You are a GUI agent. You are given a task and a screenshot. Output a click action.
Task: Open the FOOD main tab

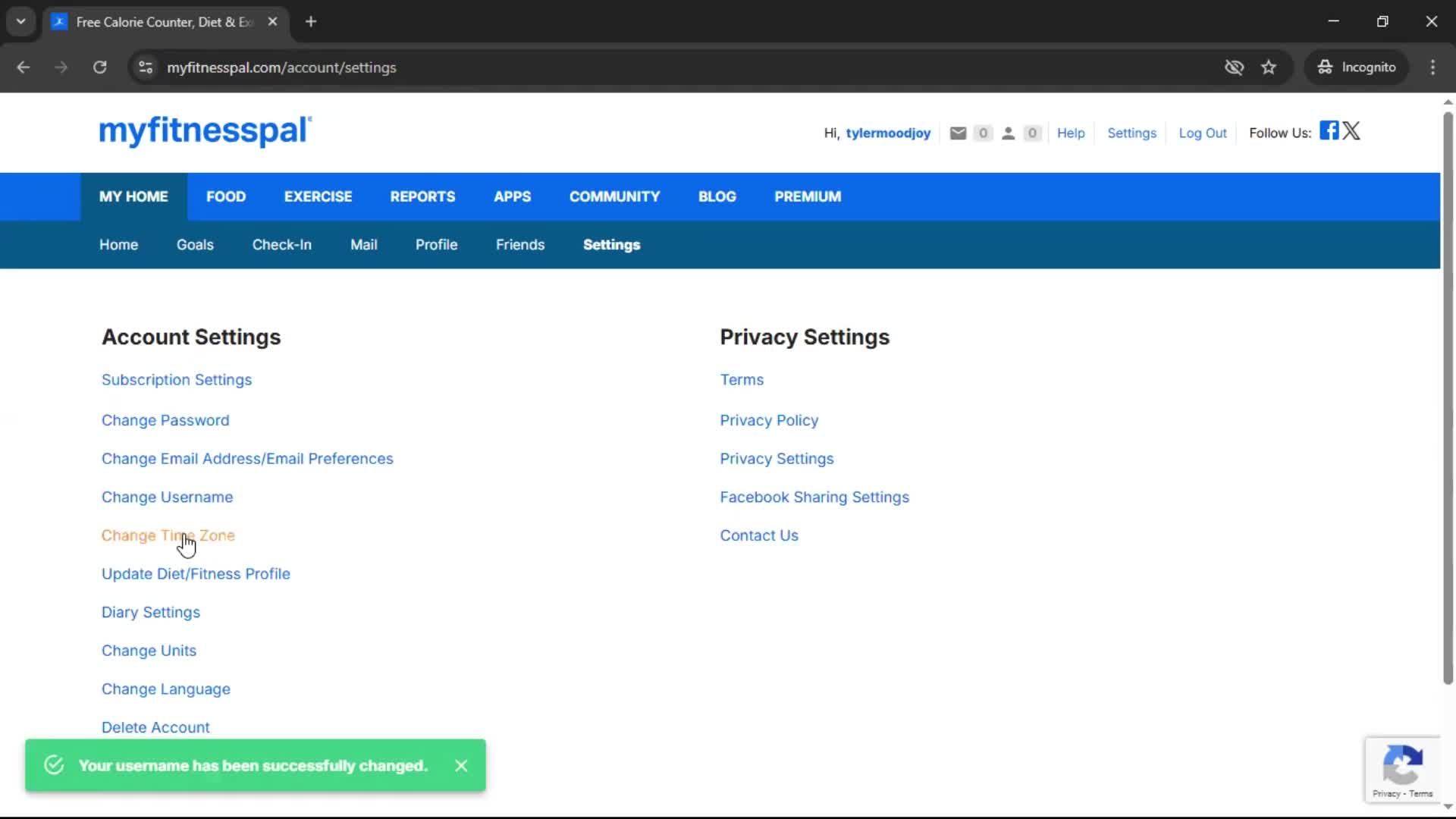coord(226,196)
